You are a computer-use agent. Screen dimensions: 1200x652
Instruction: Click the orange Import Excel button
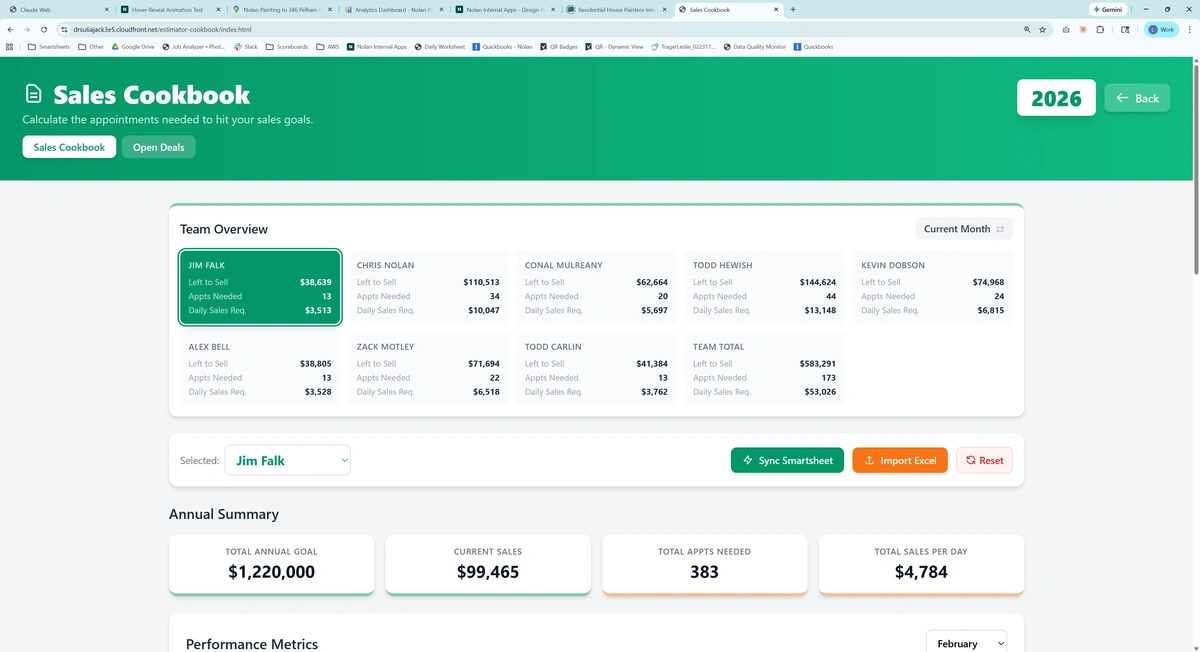pos(899,460)
